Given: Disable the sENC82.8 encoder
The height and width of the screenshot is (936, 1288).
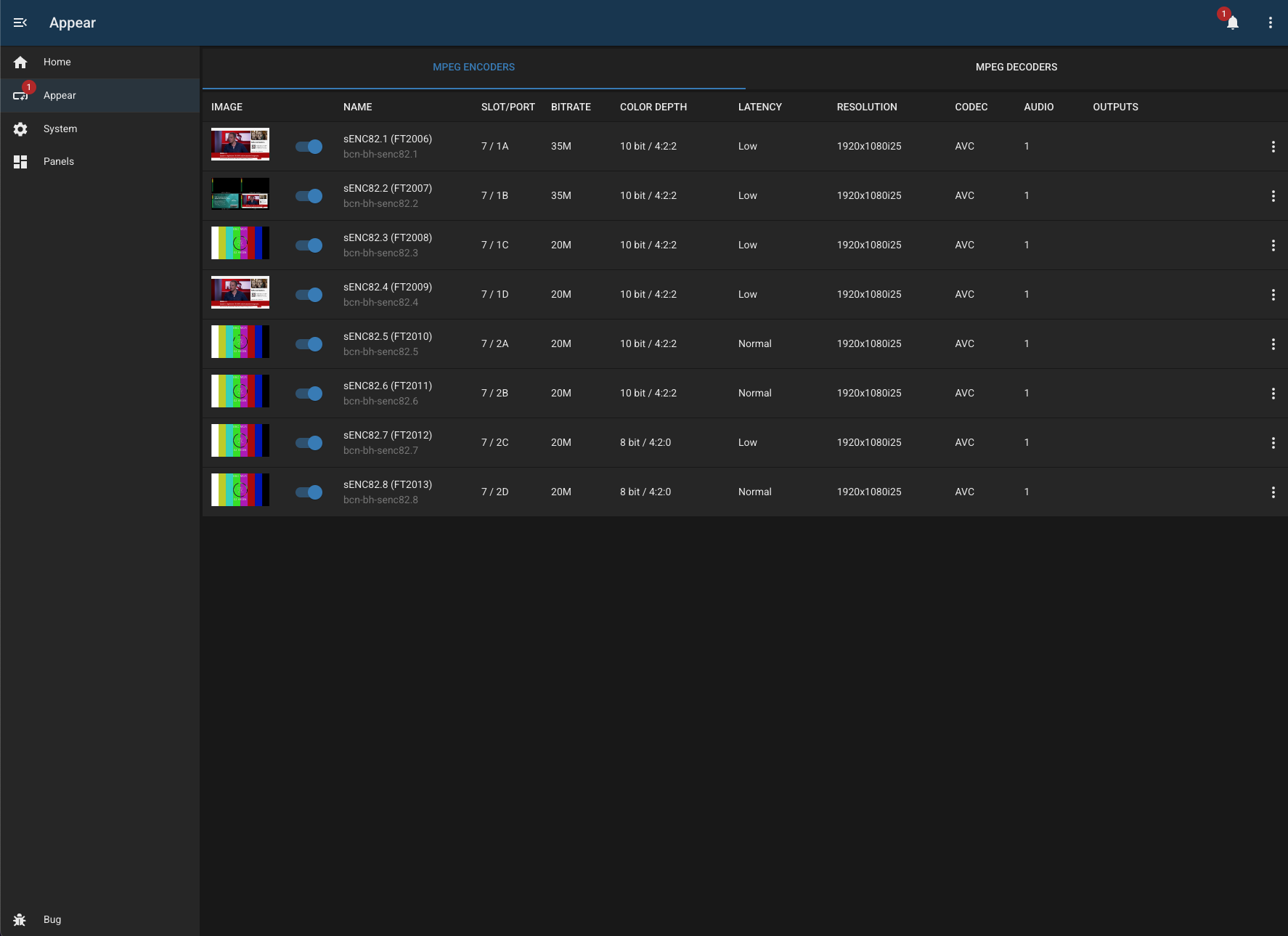Looking at the screenshot, I should 309,492.
